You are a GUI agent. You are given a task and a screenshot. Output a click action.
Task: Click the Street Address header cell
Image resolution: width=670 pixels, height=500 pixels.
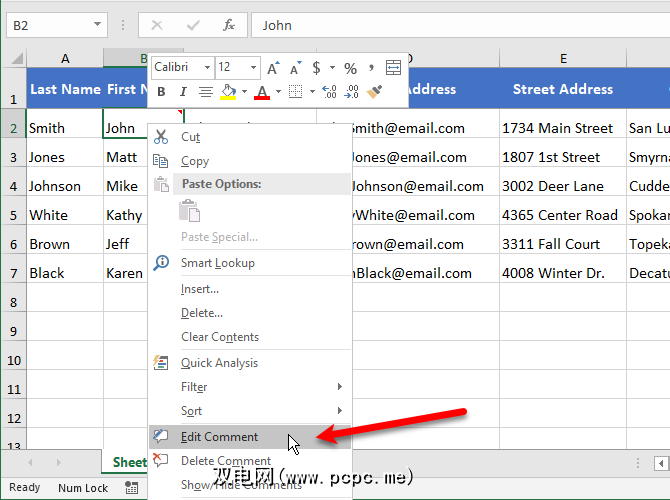click(x=563, y=88)
